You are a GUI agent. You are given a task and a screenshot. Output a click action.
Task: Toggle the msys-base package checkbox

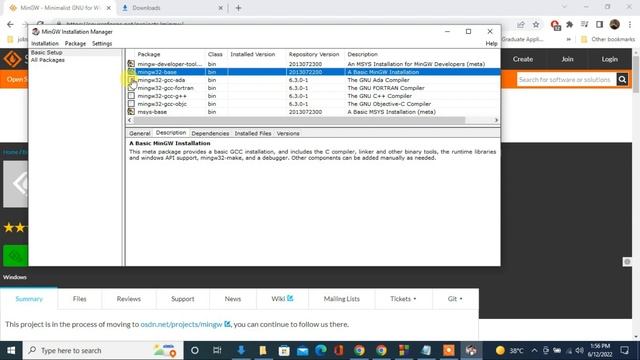[131, 111]
